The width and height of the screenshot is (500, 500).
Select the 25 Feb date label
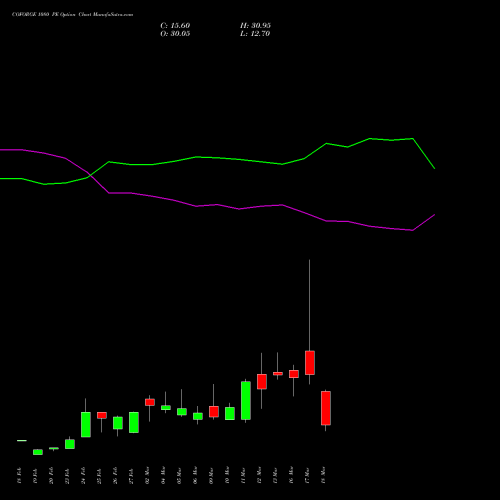99,476
